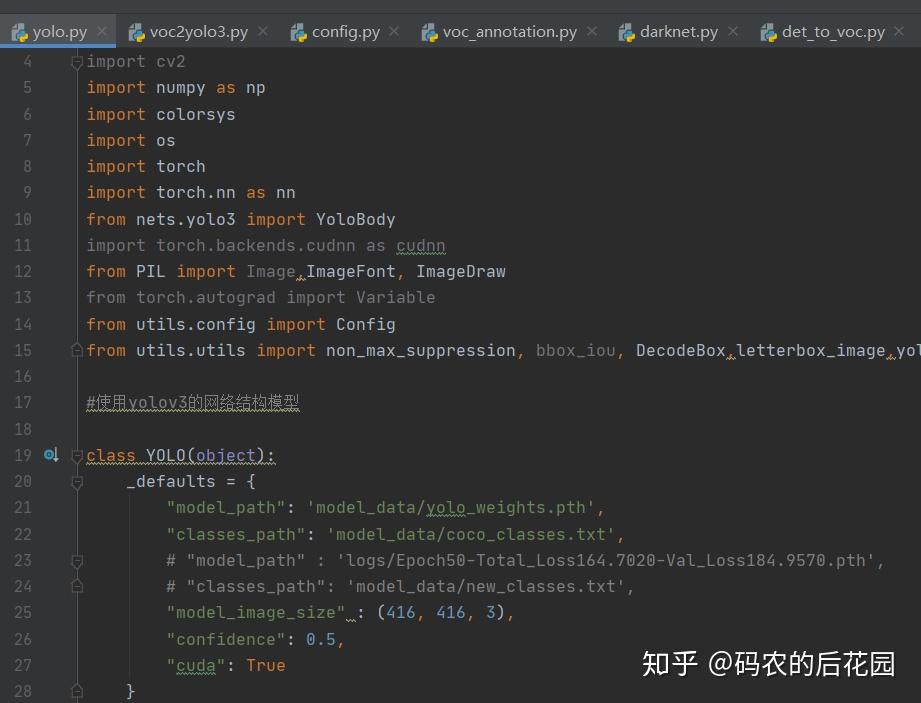The image size is (921, 703).
Task: Close the voc2yolo3.py tab
Action: coord(262,31)
